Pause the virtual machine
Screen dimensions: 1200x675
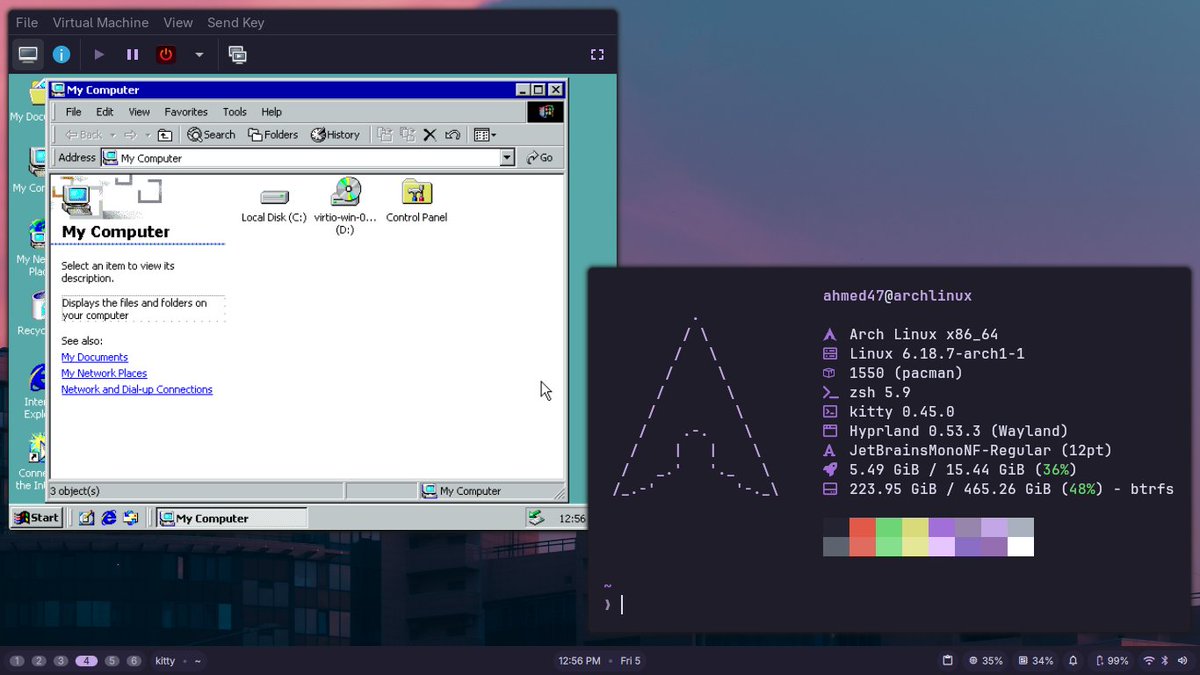pos(132,55)
